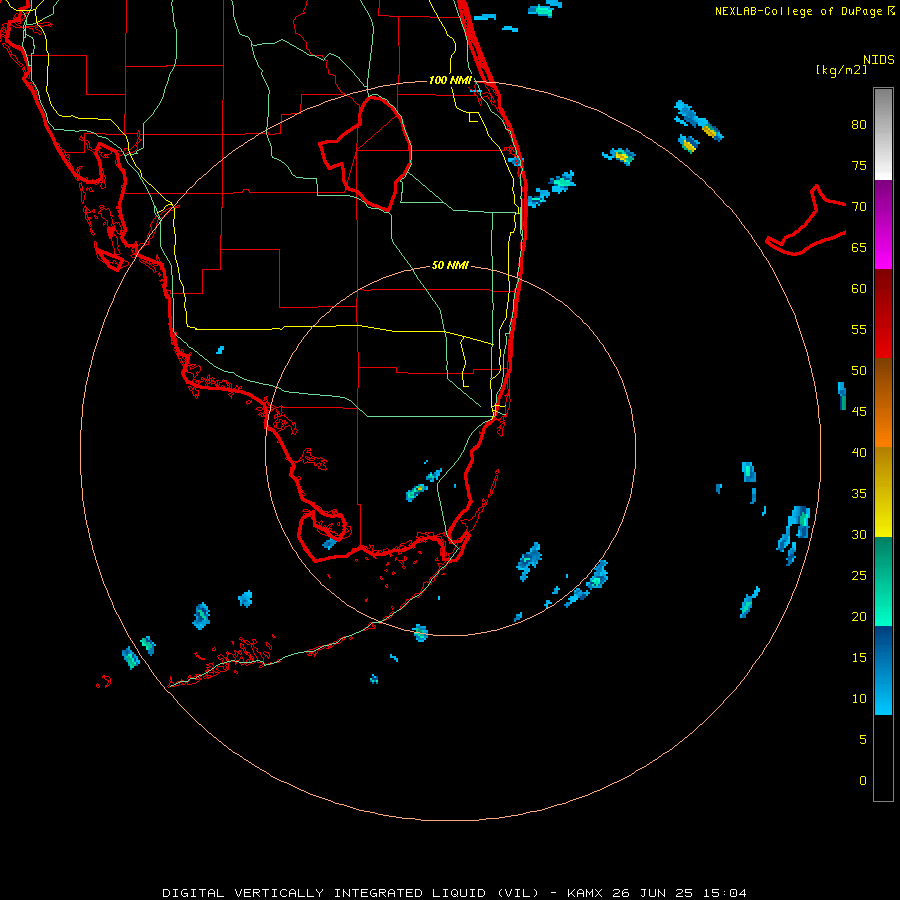Click the scale value 5

pyautogui.click(x=863, y=740)
